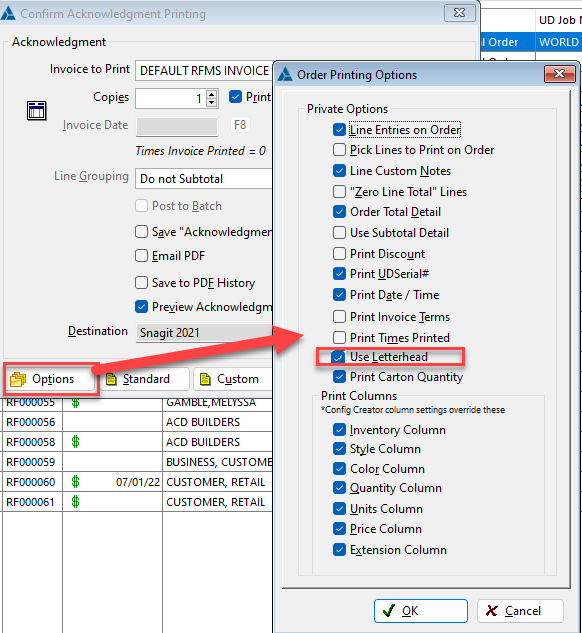Click the Custom button's document icon

[x=205, y=379]
